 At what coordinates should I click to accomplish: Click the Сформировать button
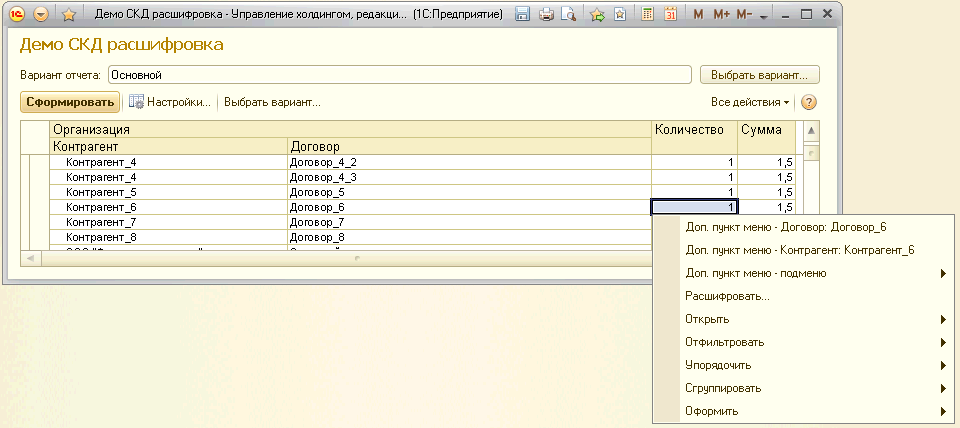point(70,102)
